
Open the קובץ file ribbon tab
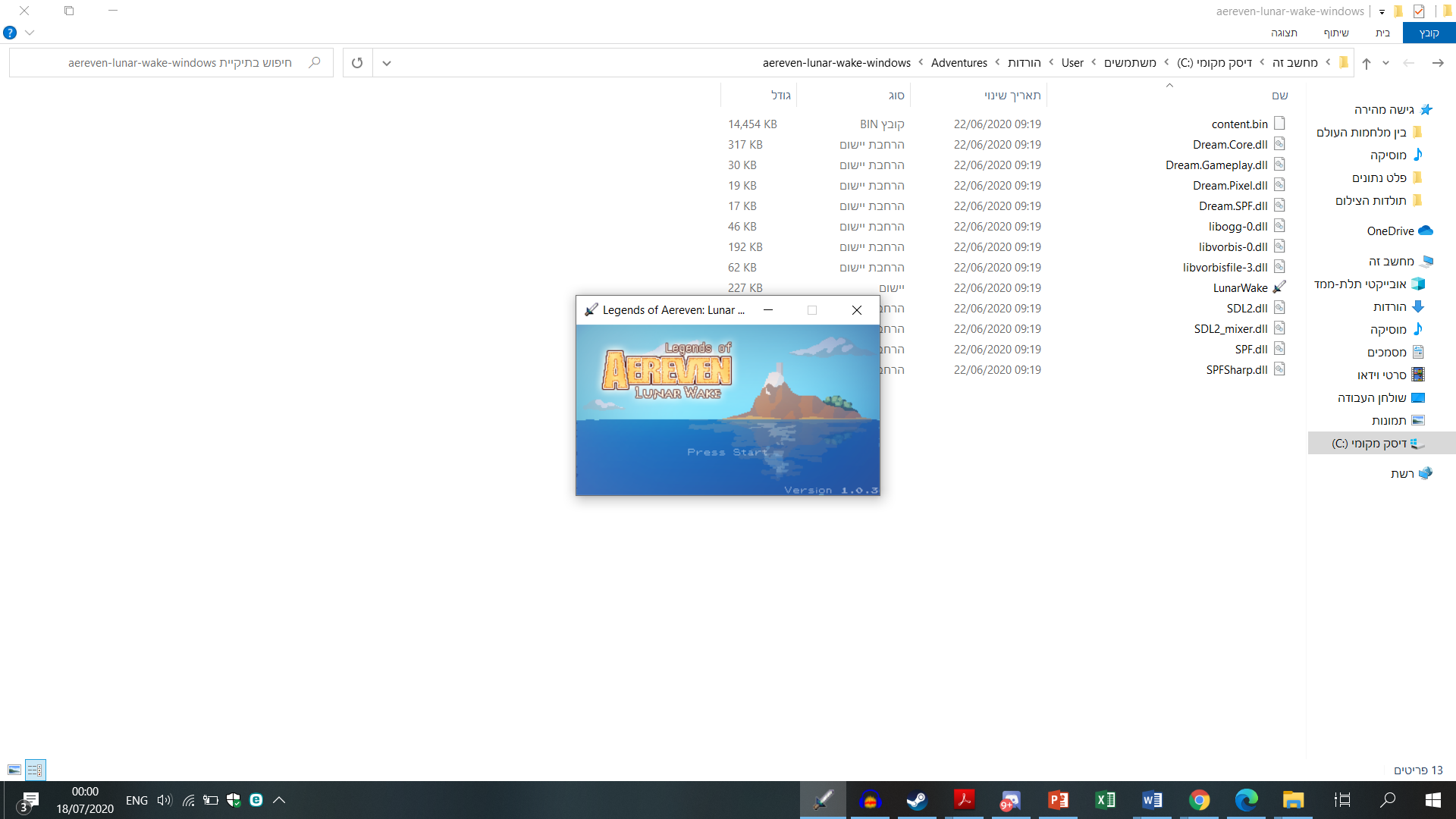[1429, 33]
